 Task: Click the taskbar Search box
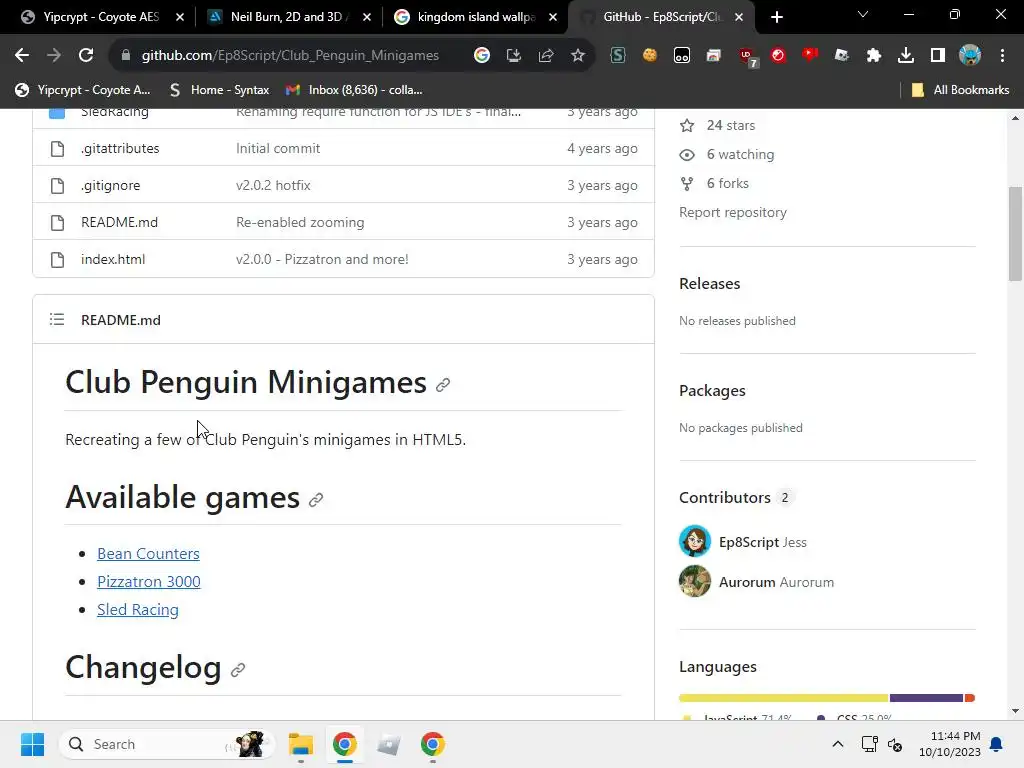(x=167, y=744)
